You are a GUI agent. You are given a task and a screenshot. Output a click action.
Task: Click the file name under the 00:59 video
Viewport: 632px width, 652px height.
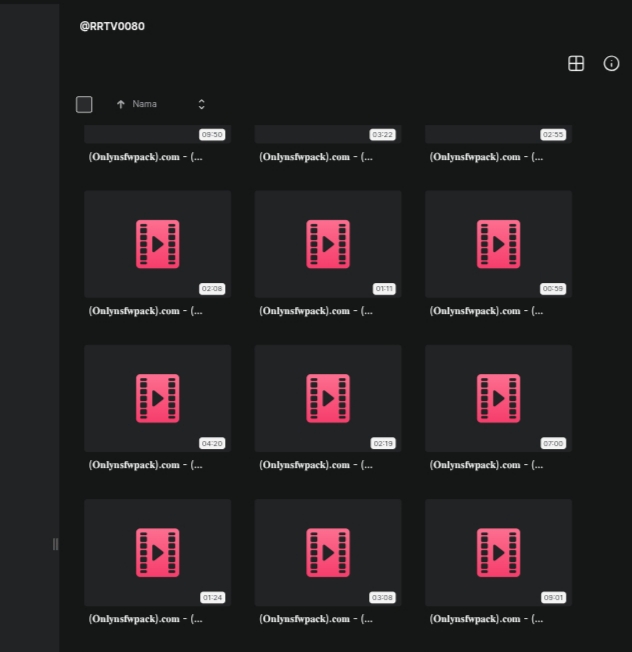point(486,311)
